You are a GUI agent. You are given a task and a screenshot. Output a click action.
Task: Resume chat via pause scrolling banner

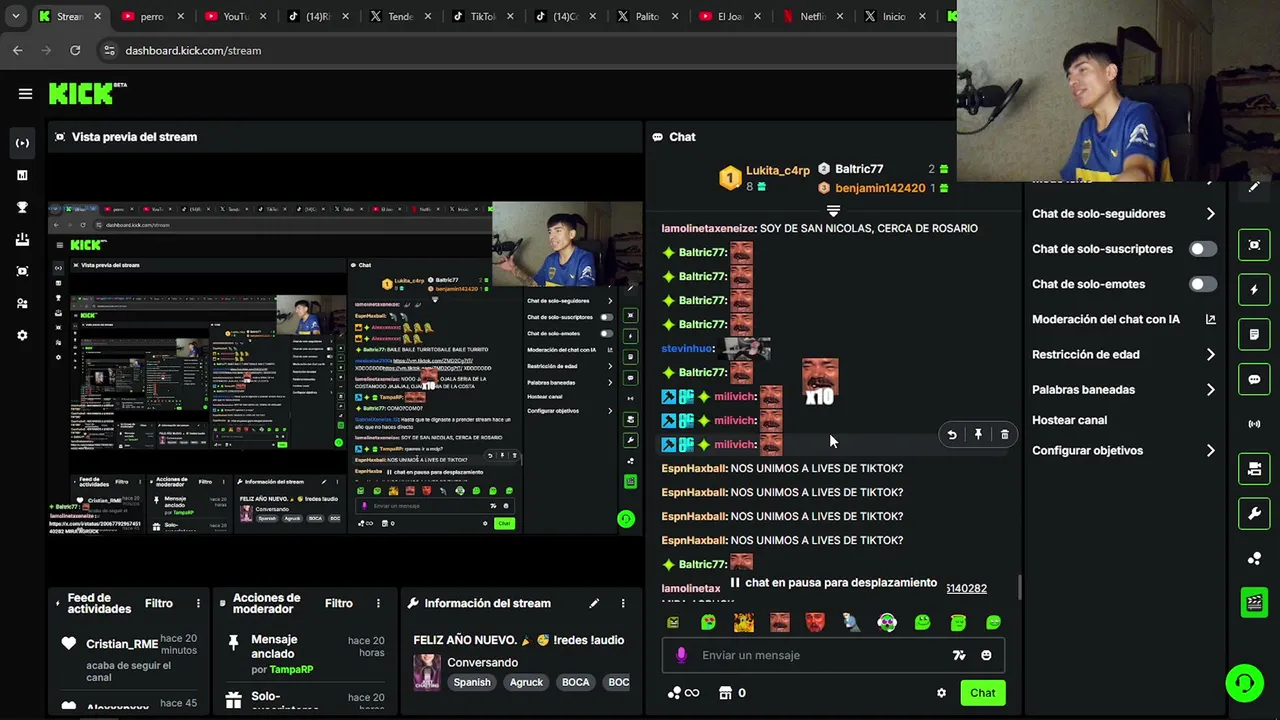833,583
